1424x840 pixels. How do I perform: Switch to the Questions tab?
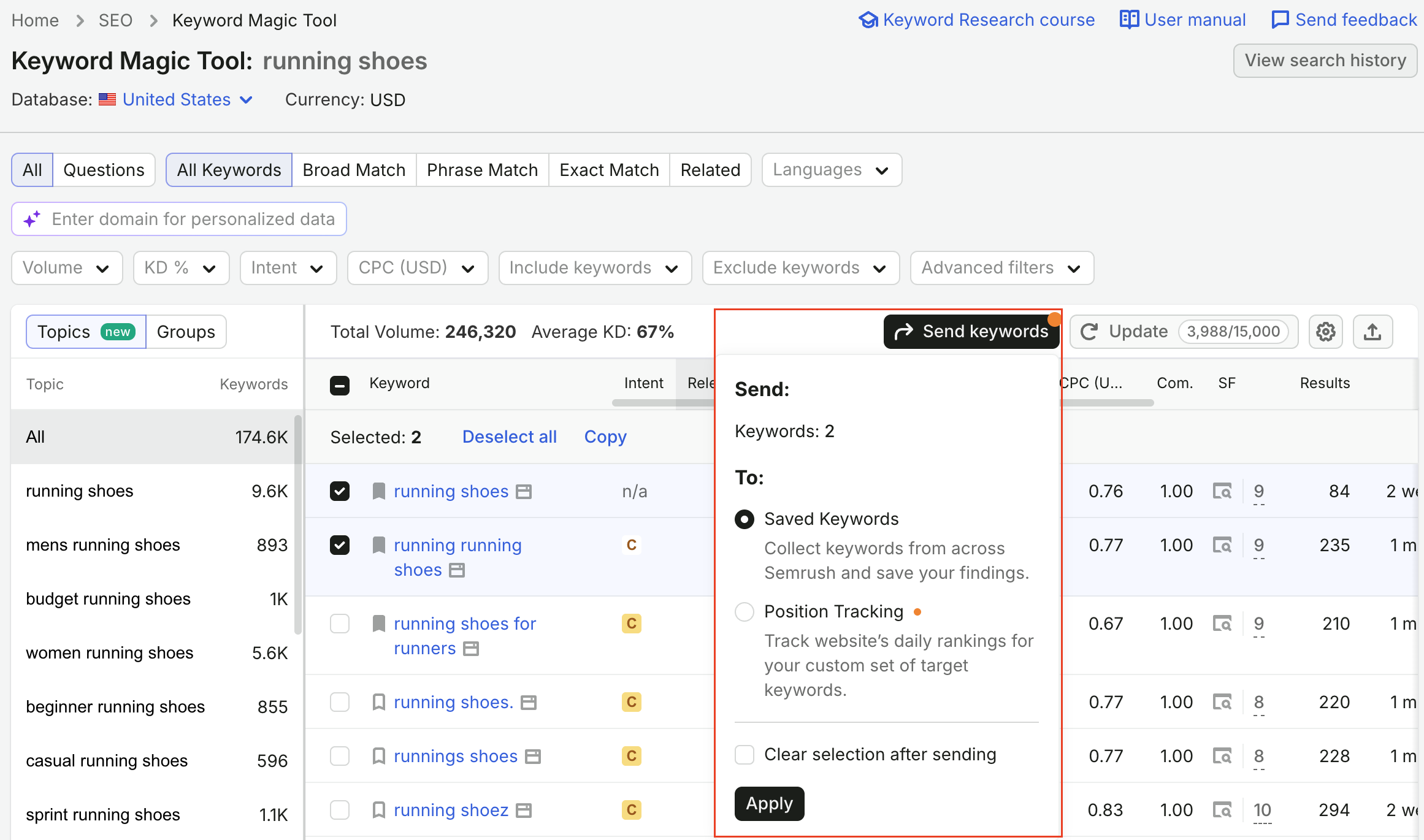[x=104, y=170]
